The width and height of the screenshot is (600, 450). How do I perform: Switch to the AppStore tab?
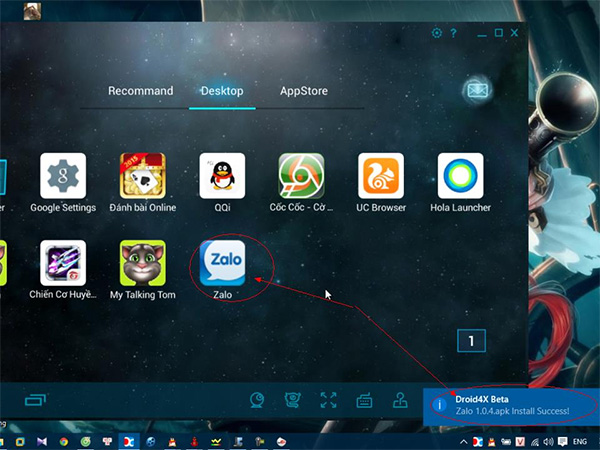coord(305,91)
